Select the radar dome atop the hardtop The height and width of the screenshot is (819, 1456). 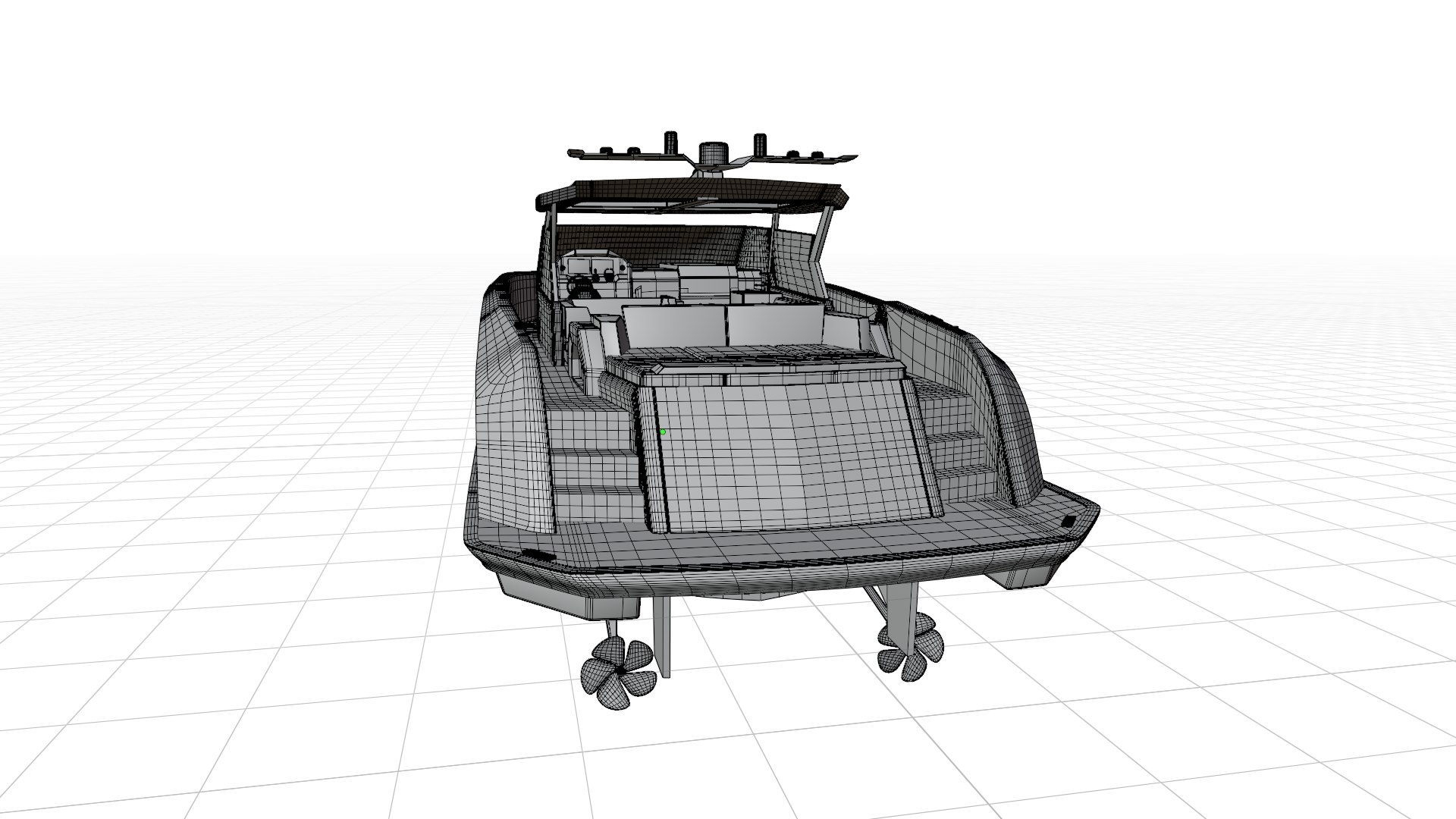pyautogui.click(x=712, y=152)
